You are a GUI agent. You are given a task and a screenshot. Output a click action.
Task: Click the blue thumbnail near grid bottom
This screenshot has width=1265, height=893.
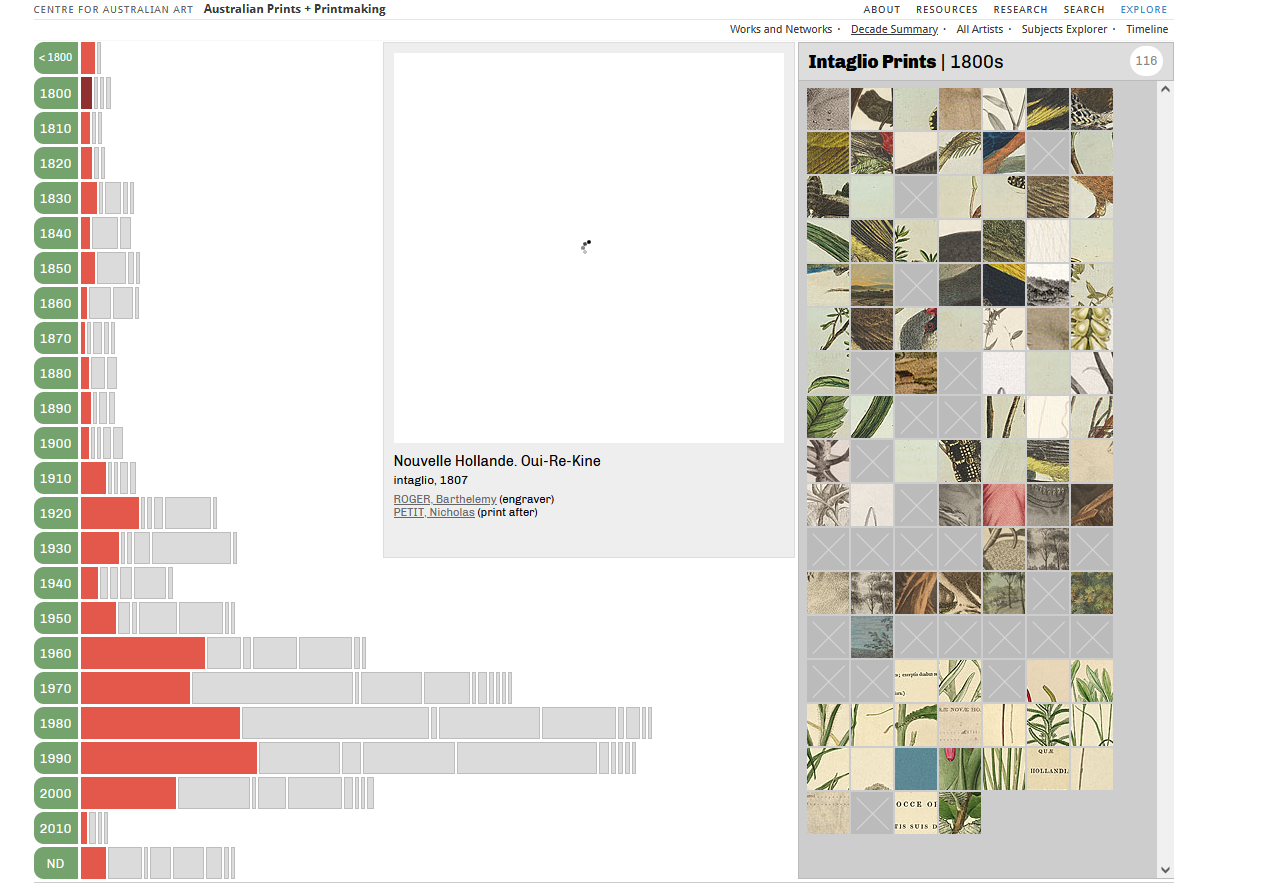tap(916, 769)
